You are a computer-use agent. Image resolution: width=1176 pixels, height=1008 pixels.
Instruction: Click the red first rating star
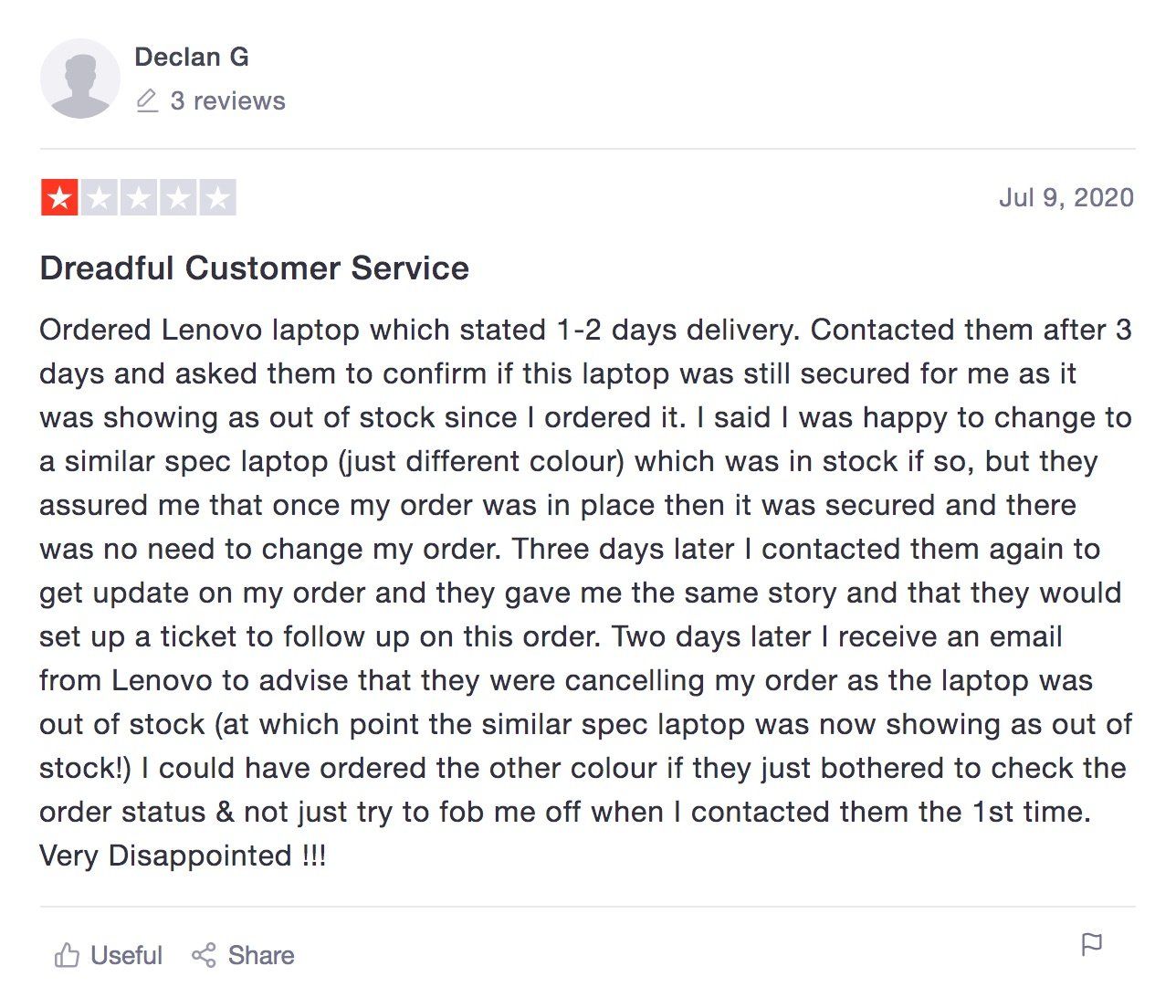(59, 197)
